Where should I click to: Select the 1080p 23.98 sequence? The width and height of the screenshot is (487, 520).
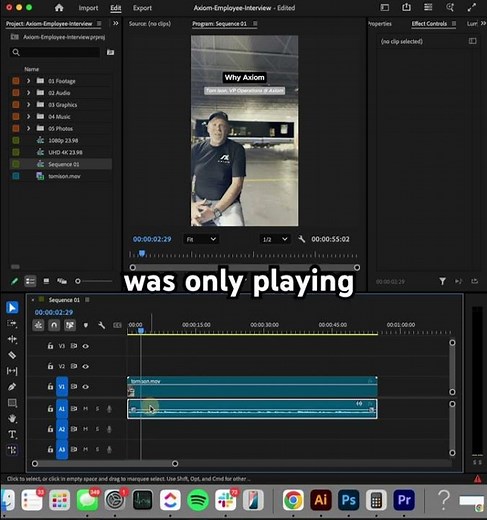[x=64, y=140]
